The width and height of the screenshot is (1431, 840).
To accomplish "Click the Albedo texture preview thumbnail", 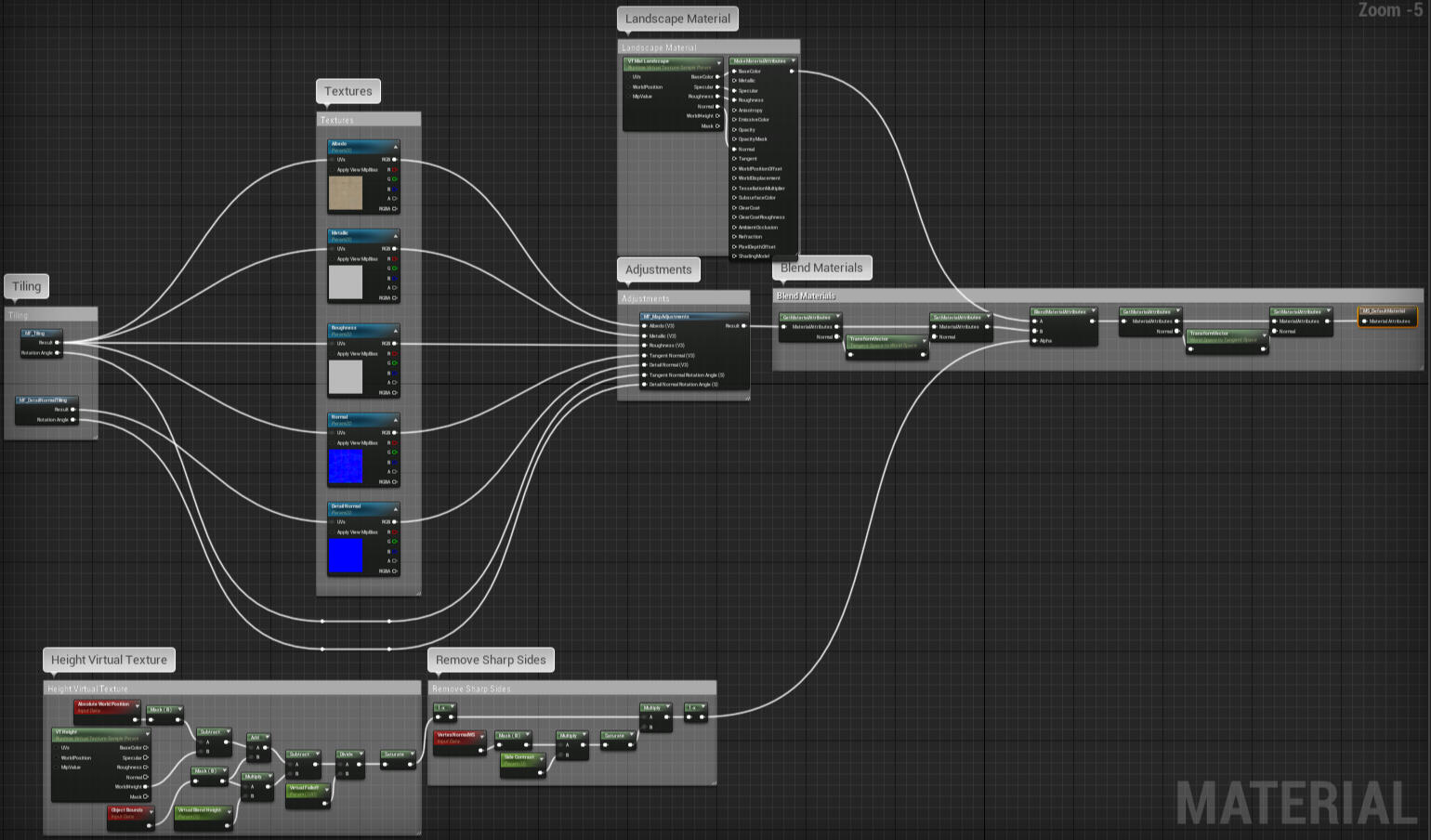I will click(346, 193).
